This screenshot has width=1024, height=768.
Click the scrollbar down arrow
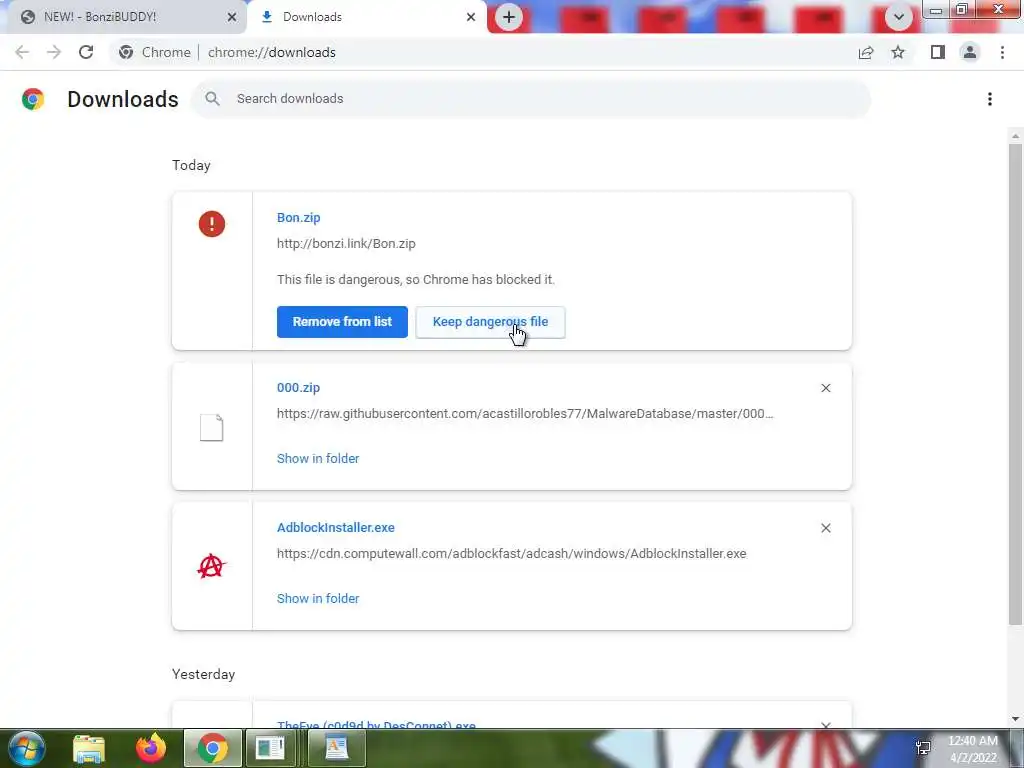[1015, 718]
